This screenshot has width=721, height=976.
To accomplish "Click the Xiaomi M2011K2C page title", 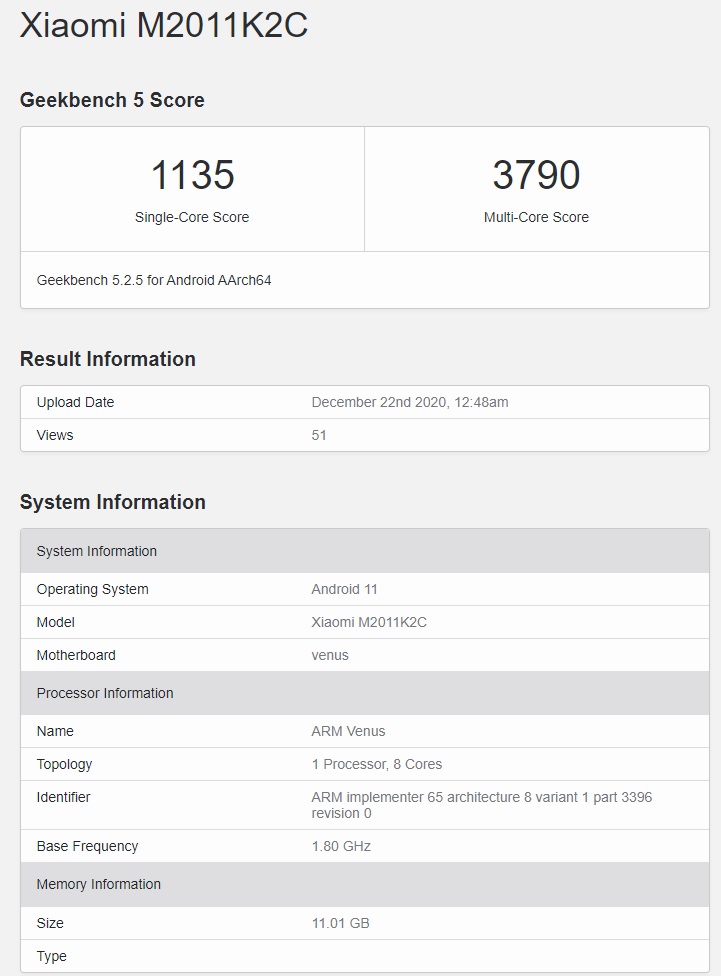I will [x=164, y=26].
